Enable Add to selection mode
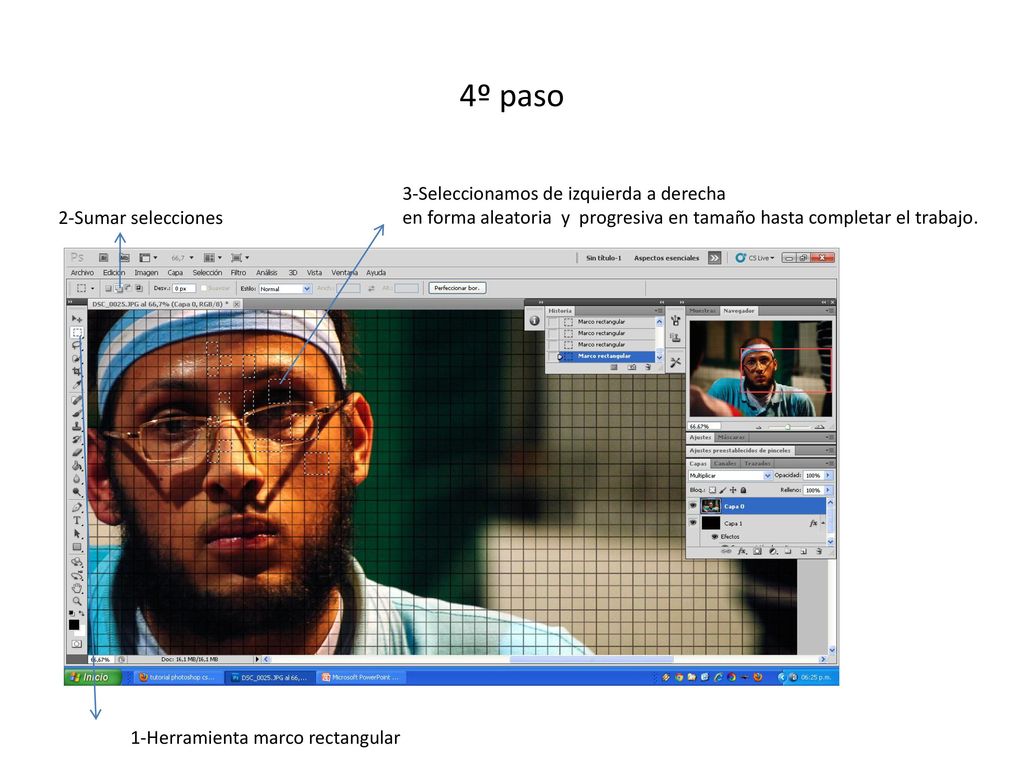Image resolution: width=1024 pixels, height=768 pixels. click(x=119, y=288)
